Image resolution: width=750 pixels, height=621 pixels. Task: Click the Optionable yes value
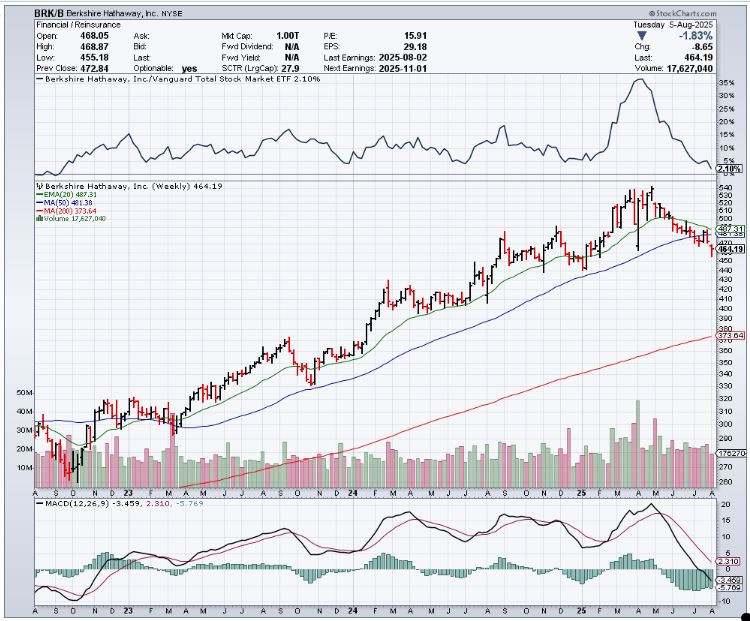[189, 68]
